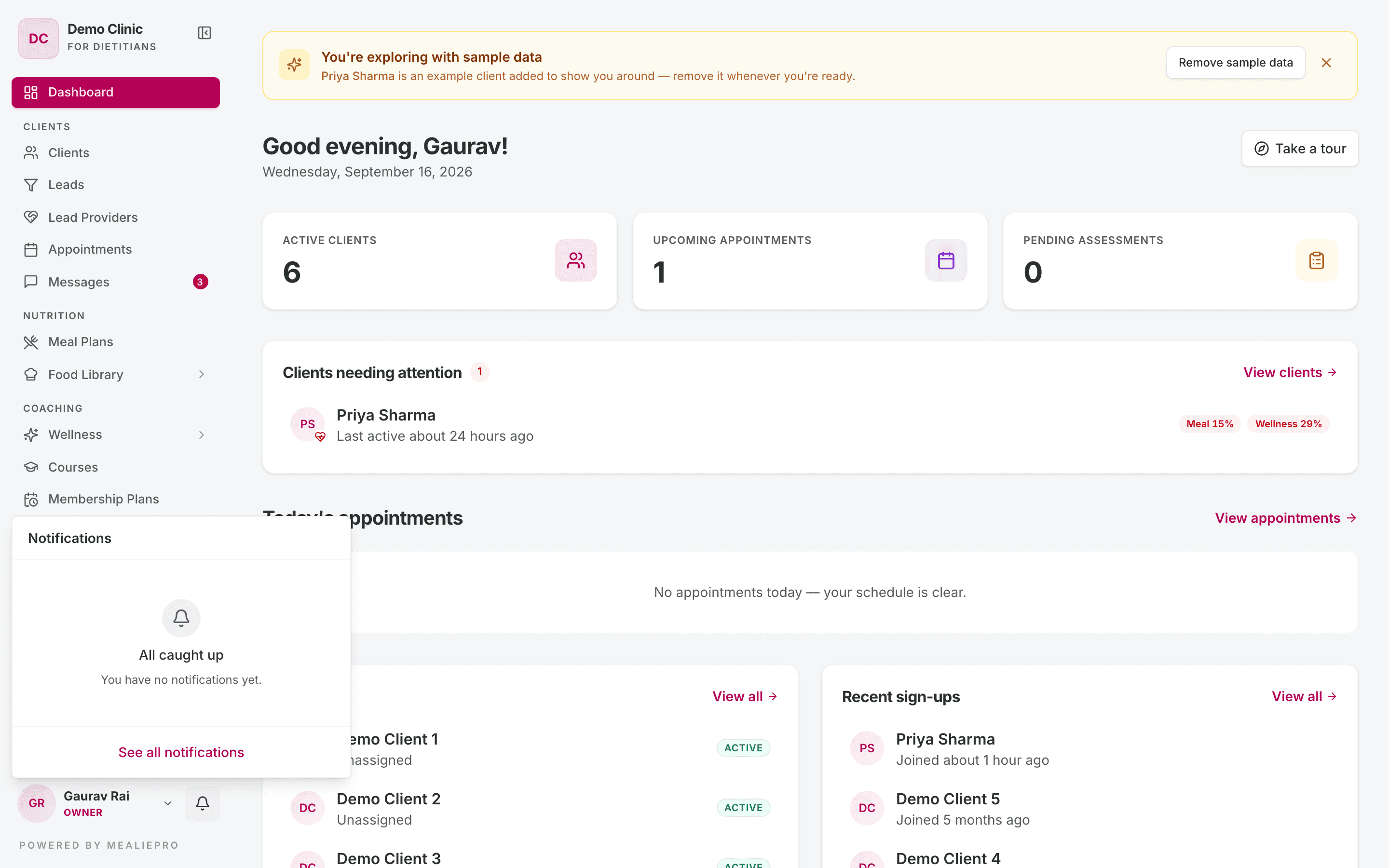Screen dimensions: 1389x868
Task: Open Dashboard from the sidebar
Action: [x=115, y=93]
